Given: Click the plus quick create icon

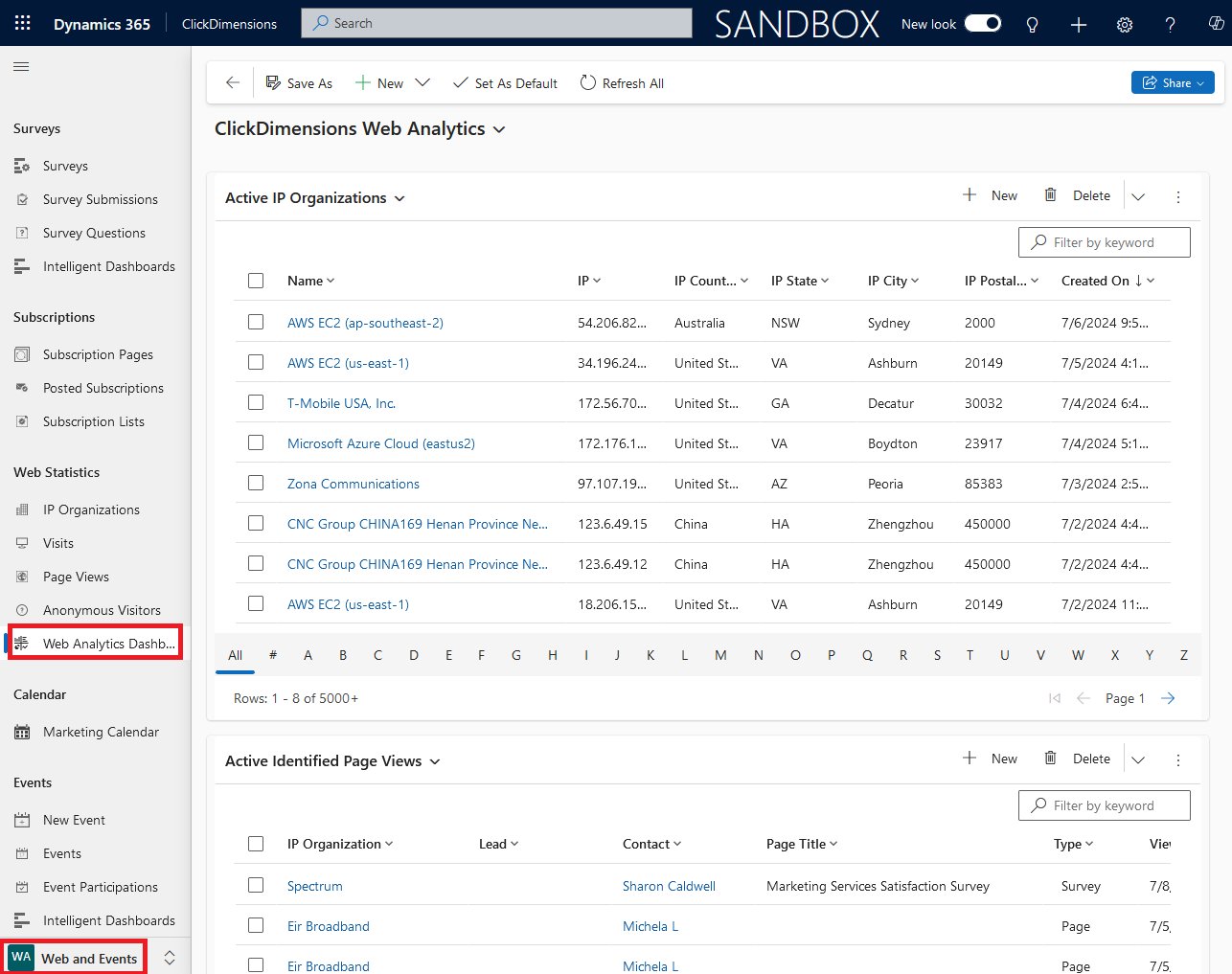Looking at the screenshot, I should coord(1079,24).
